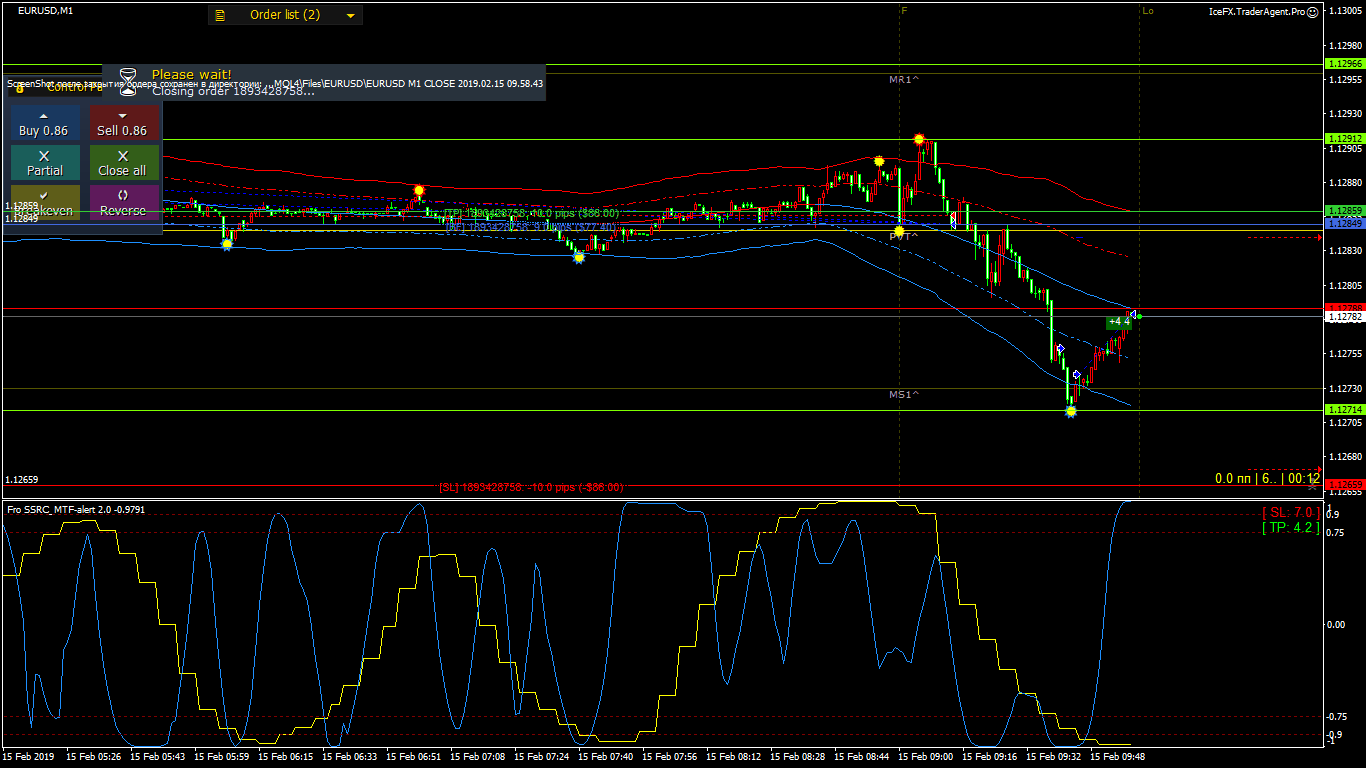Click the [TP] 1893428758 take-profit line label

tap(532, 213)
